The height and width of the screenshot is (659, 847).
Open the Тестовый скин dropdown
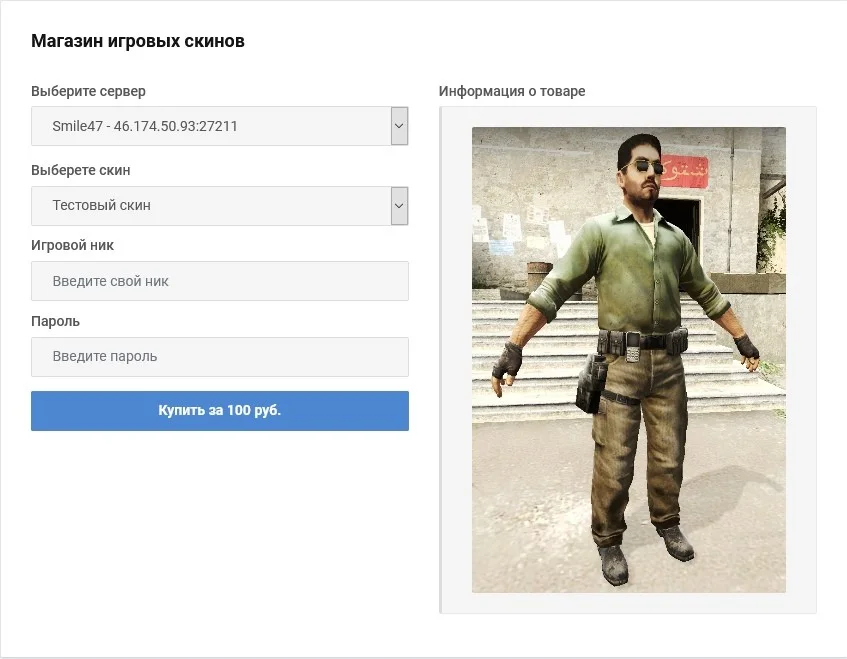coord(219,206)
